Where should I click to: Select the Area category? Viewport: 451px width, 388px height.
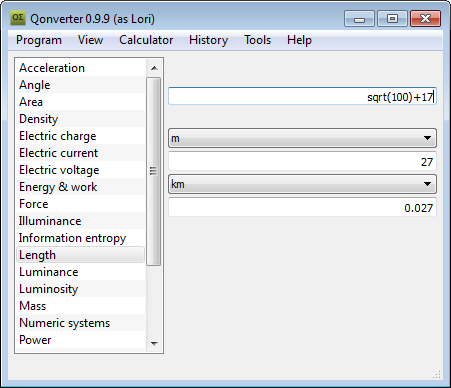81,102
